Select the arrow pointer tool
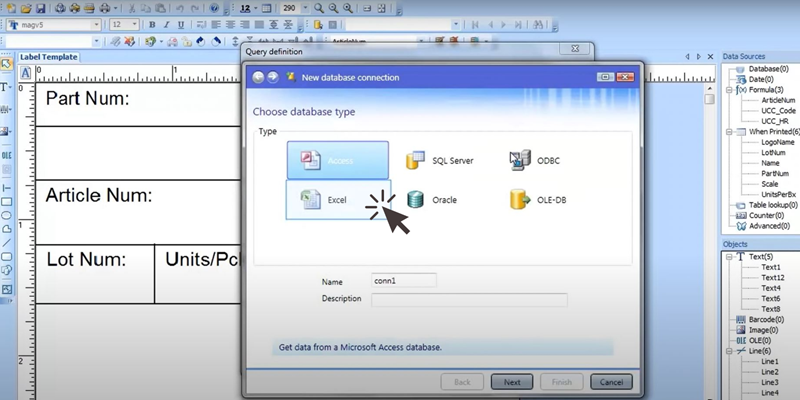Viewport: 800px width, 400px height. point(6,64)
